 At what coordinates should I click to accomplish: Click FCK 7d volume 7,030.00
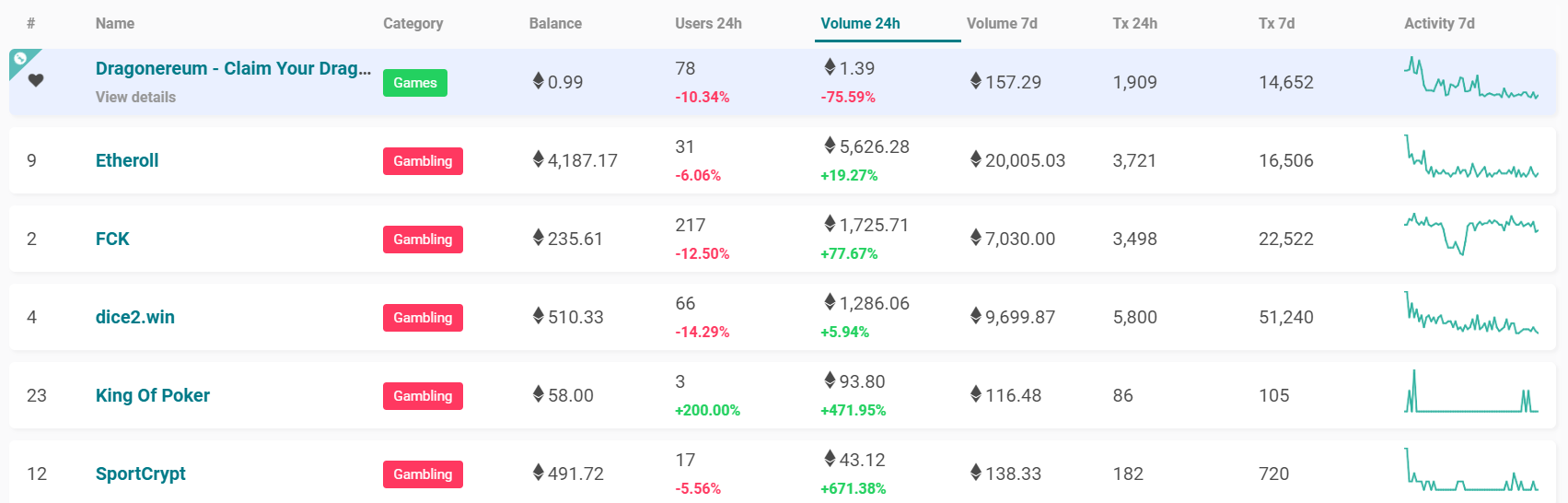tap(1013, 239)
